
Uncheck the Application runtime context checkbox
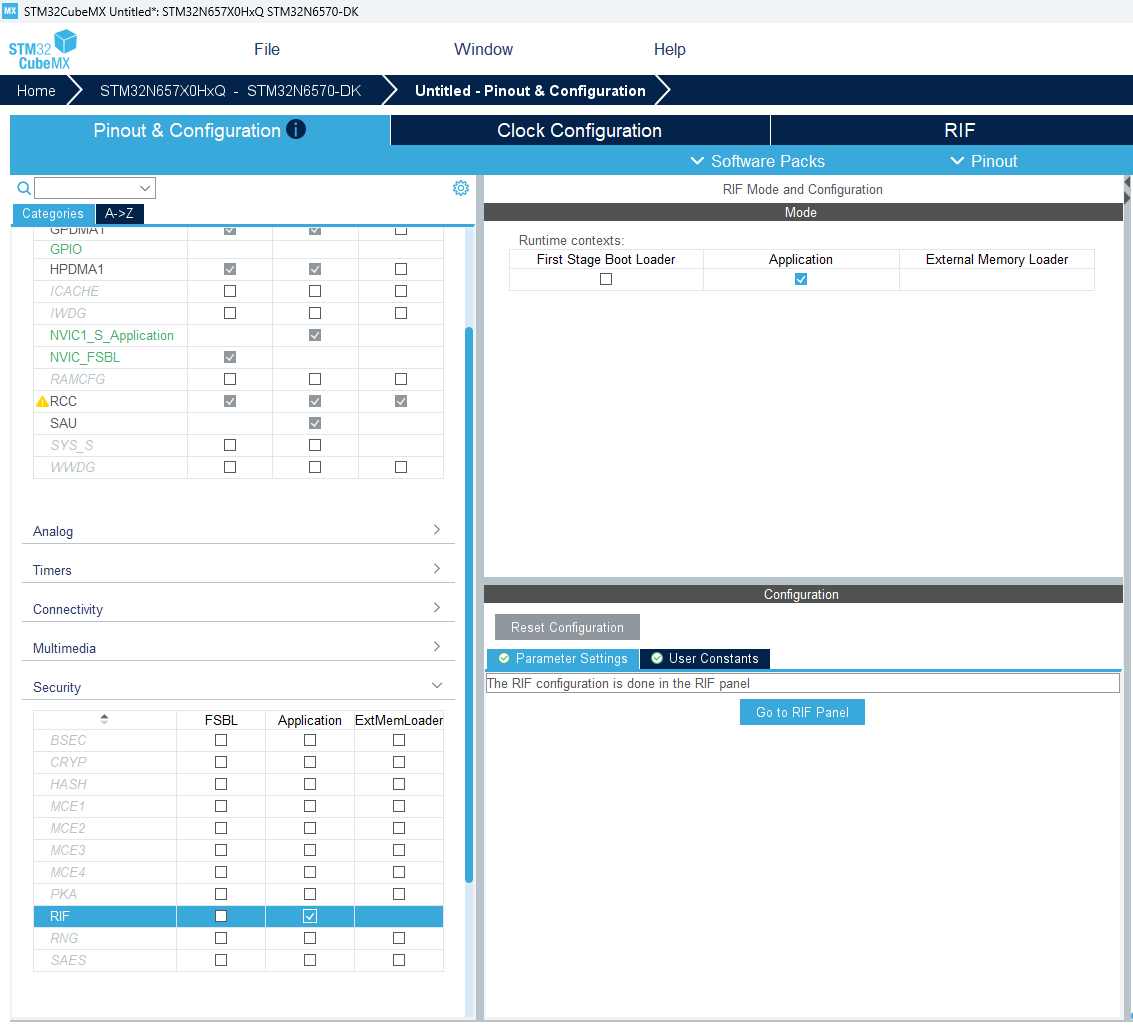(x=801, y=279)
